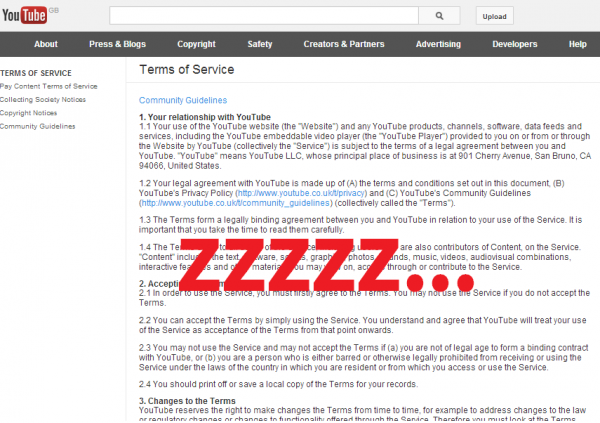Open Copyright Notices in sidebar
Image resolution: width=600 pixels, height=423 pixels.
[28, 113]
